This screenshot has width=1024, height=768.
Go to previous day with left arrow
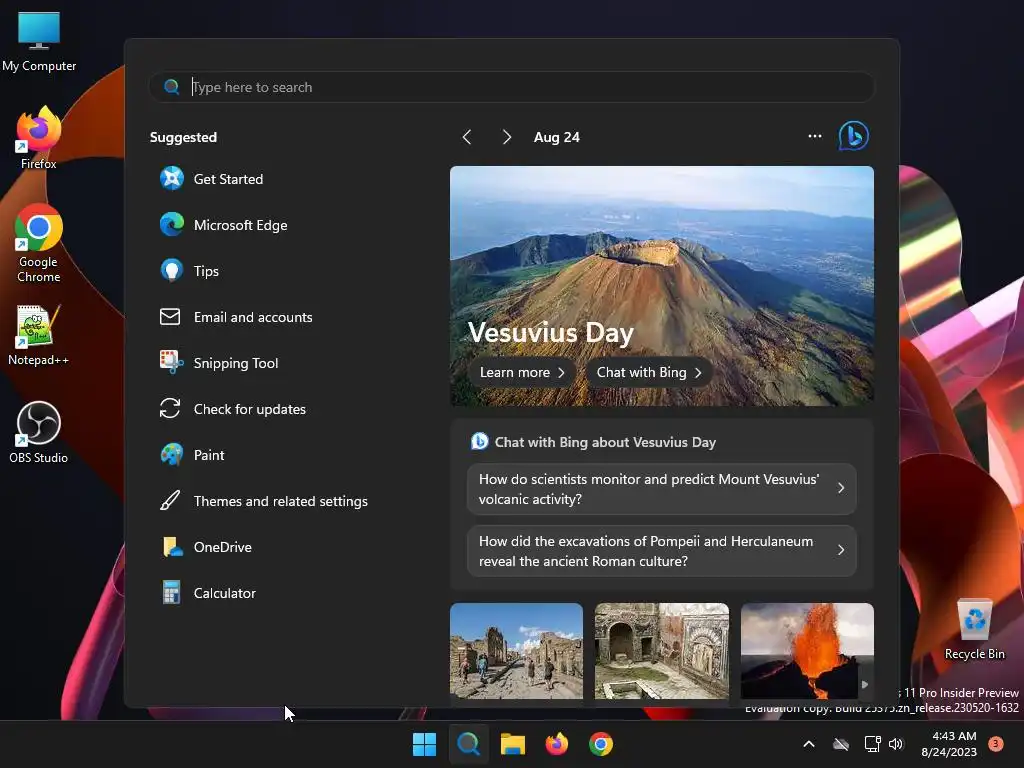click(x=467, y=136)
